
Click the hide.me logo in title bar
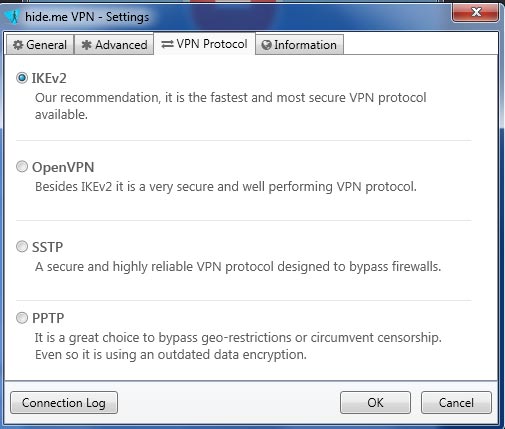coord(13,16)
